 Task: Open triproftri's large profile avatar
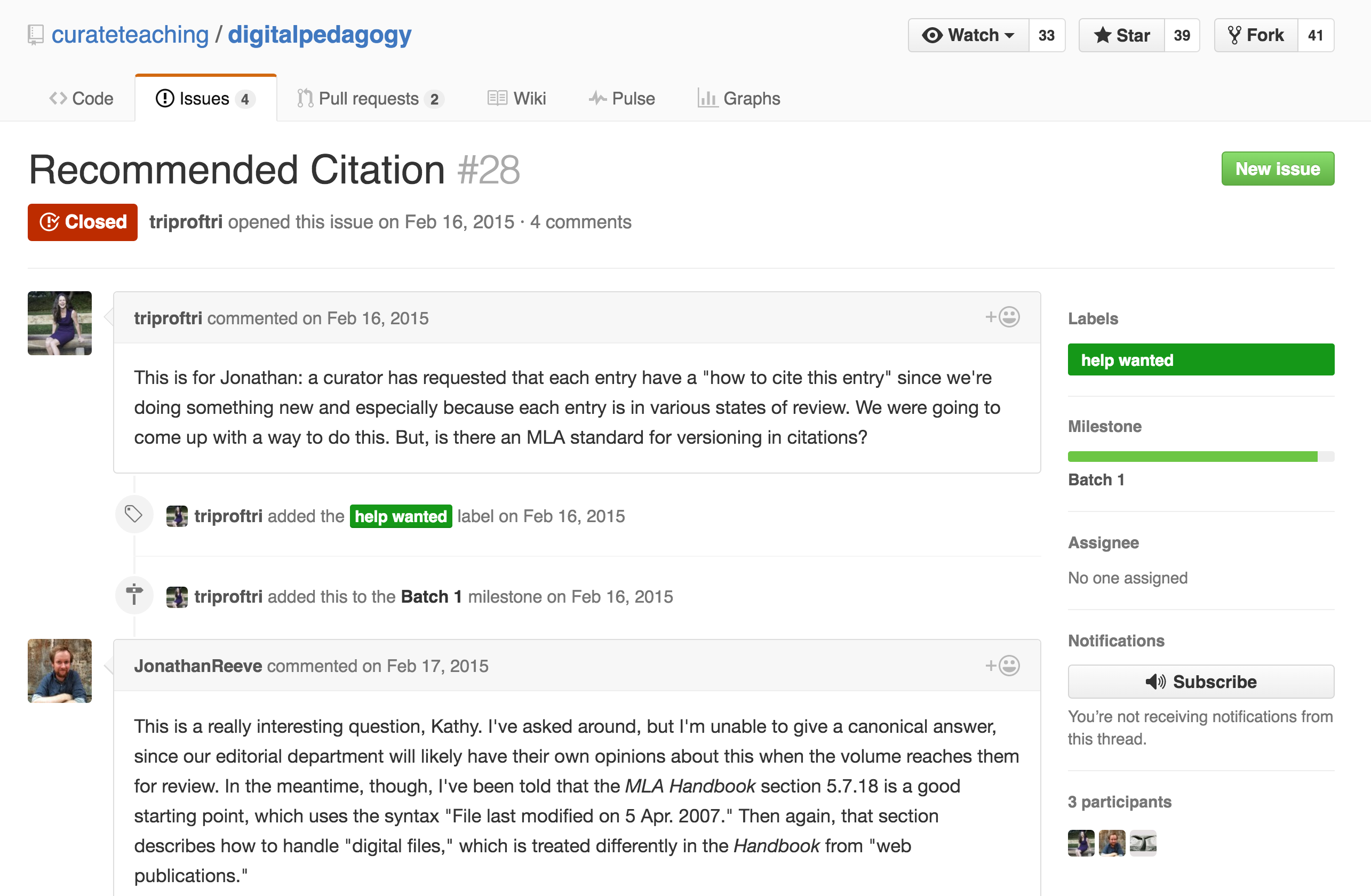coord(60,323)
